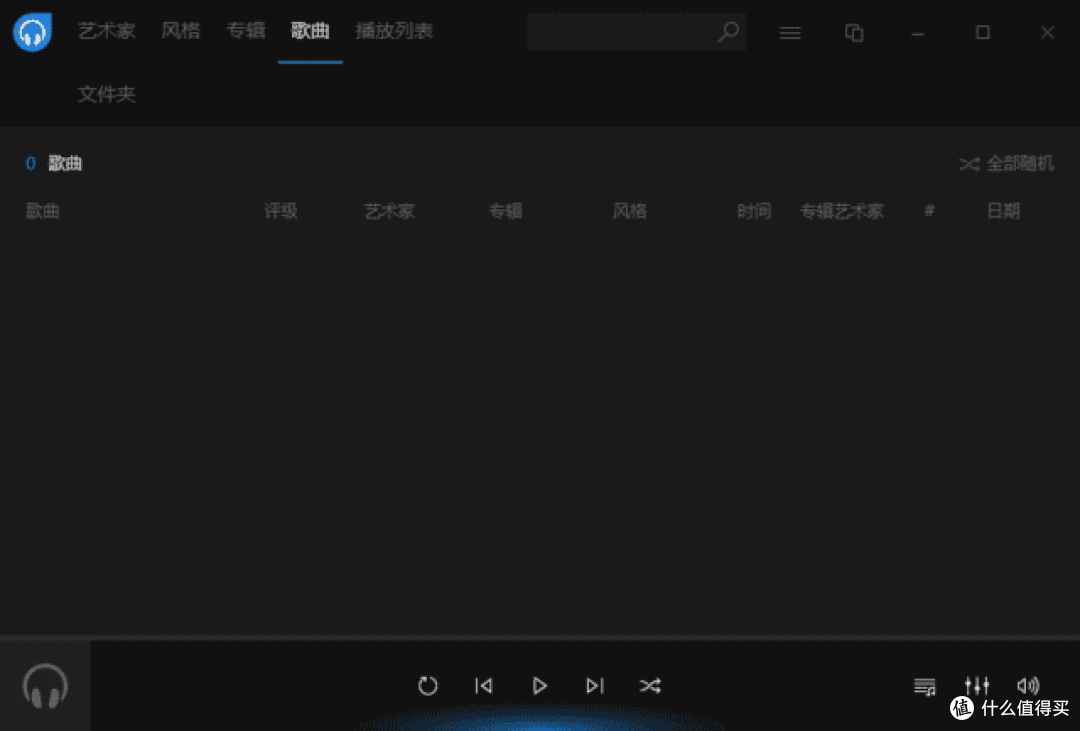Open the equalizer sliders icon
The width and height of the screenshot is (1080, 731).
977,686
